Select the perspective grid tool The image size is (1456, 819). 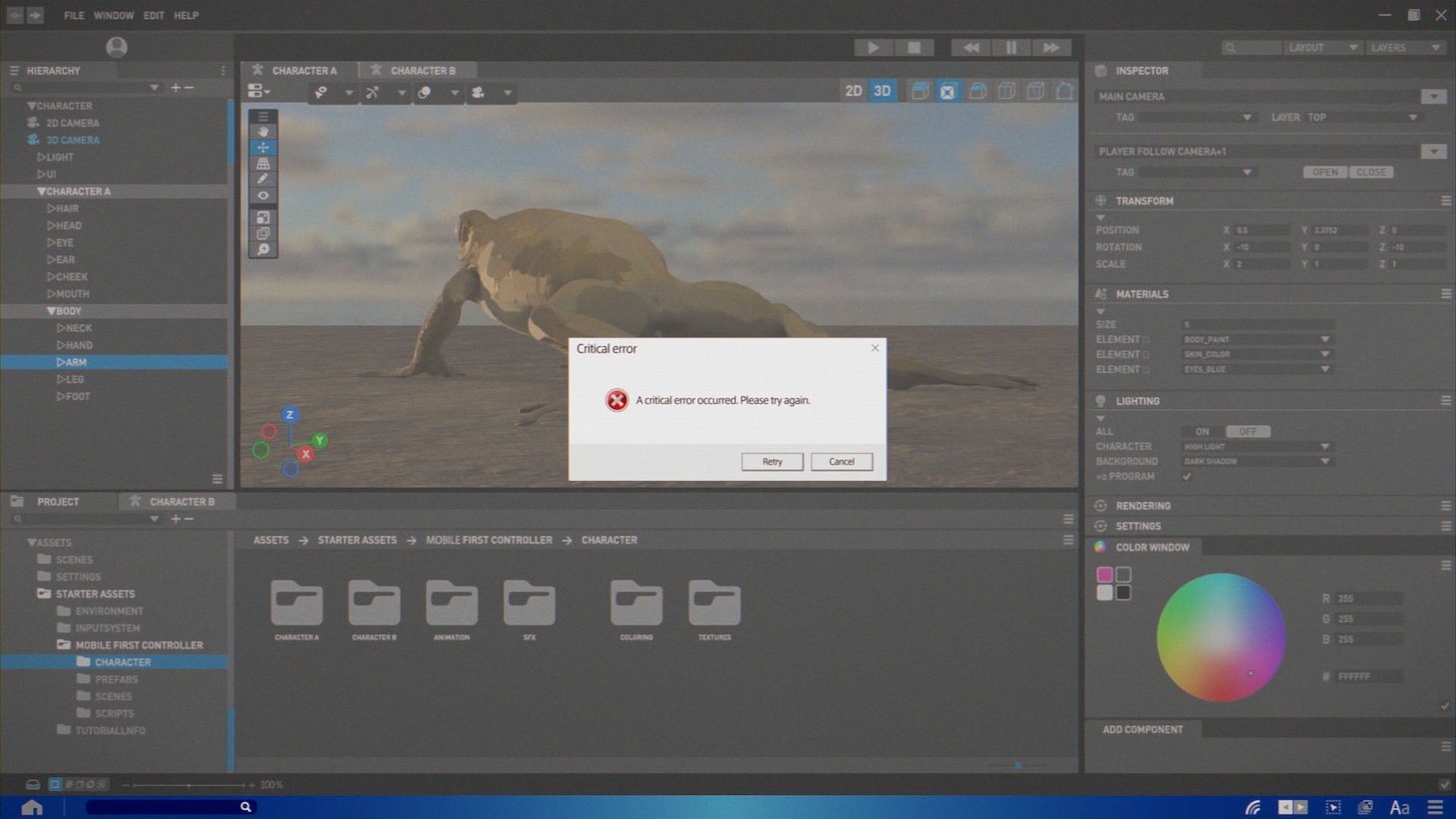tap(263, 164)
